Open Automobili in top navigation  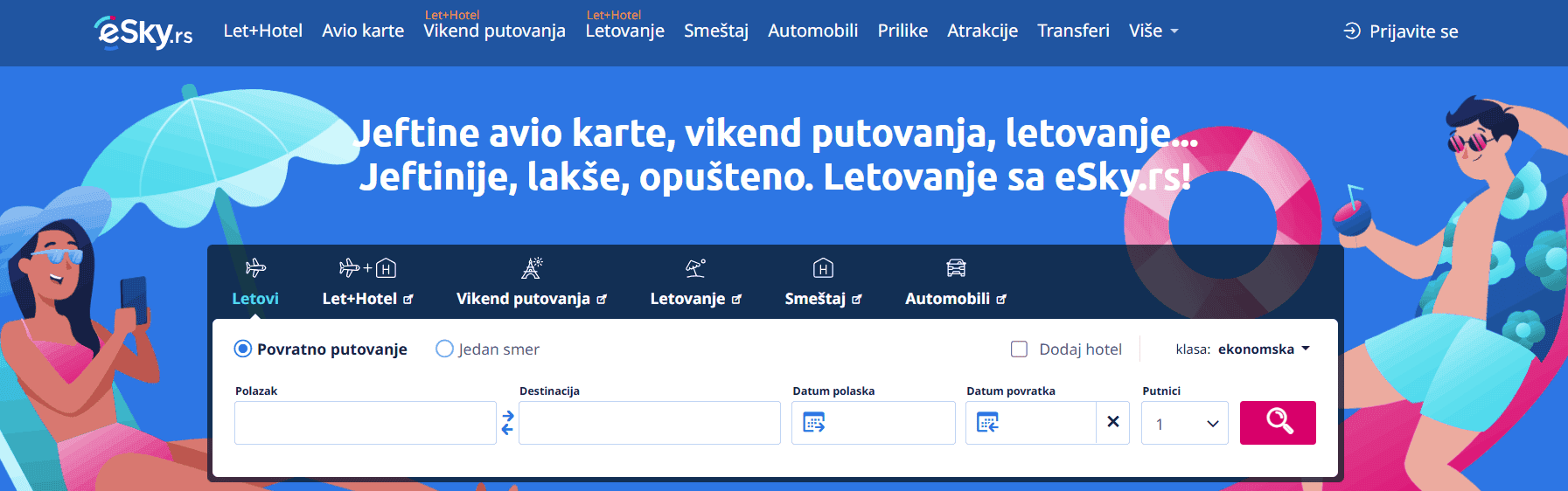[x=812, y=31]
